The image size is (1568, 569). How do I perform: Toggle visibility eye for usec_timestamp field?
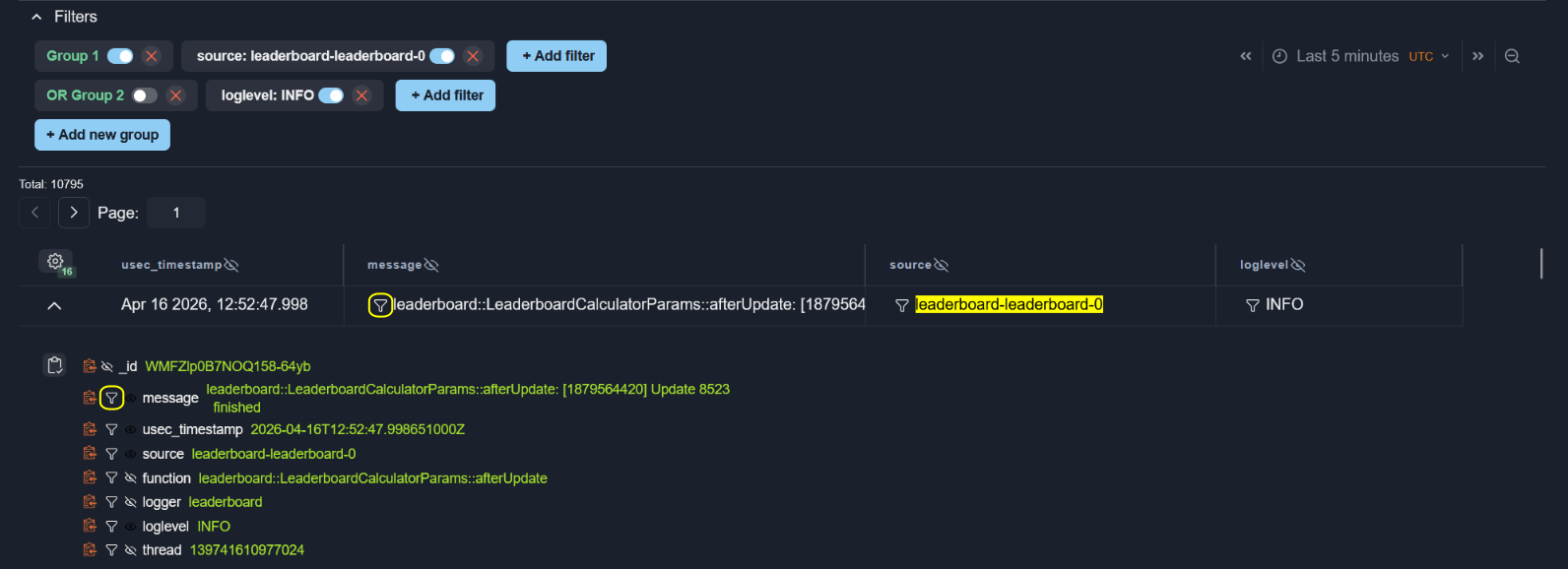pyautogui.click(x=130, y=429)
